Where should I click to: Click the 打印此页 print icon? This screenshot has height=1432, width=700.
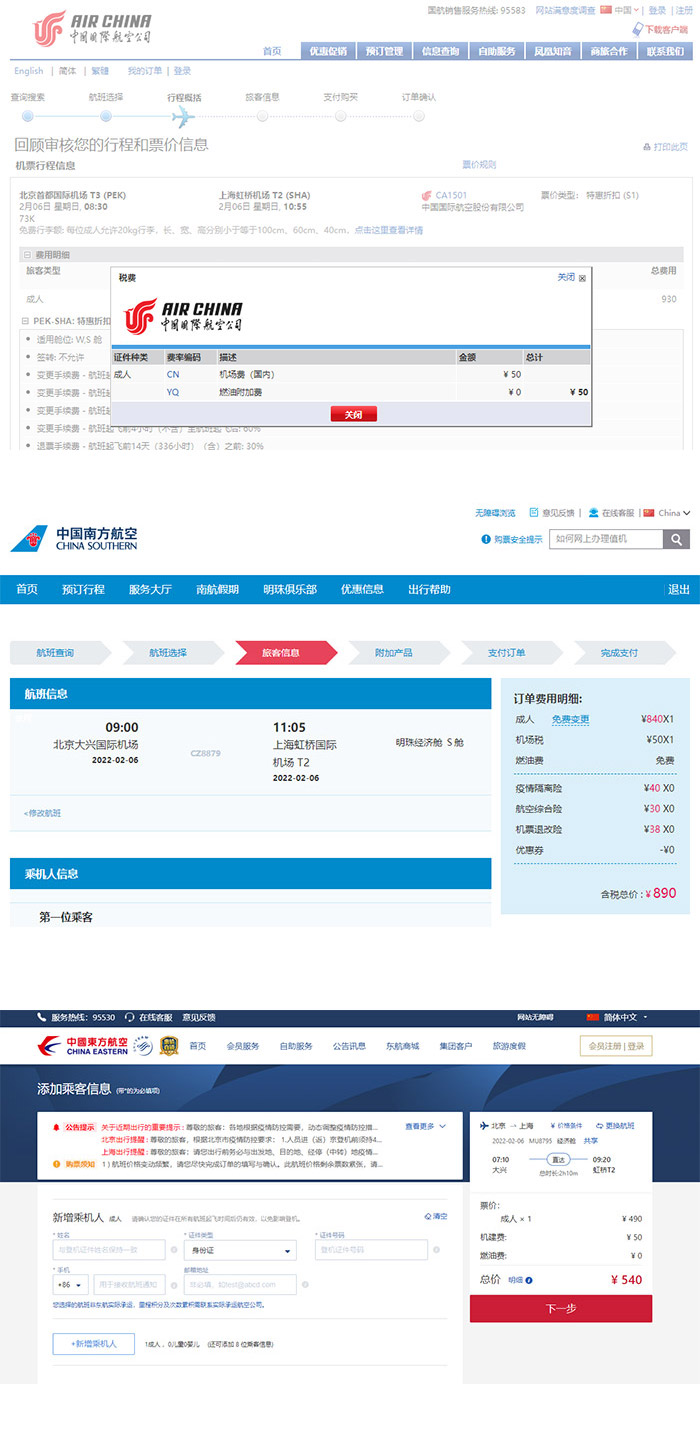pos(647,147)
